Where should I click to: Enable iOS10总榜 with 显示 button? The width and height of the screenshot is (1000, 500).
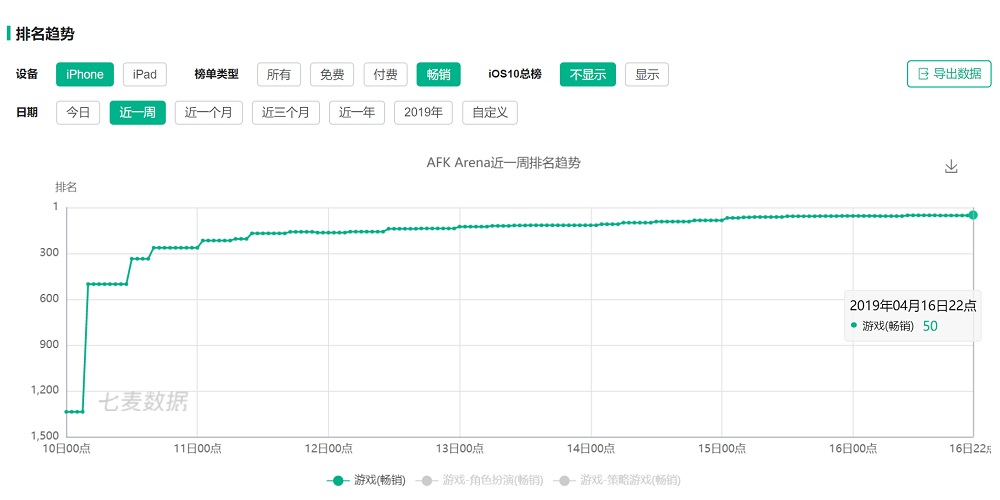647,74
